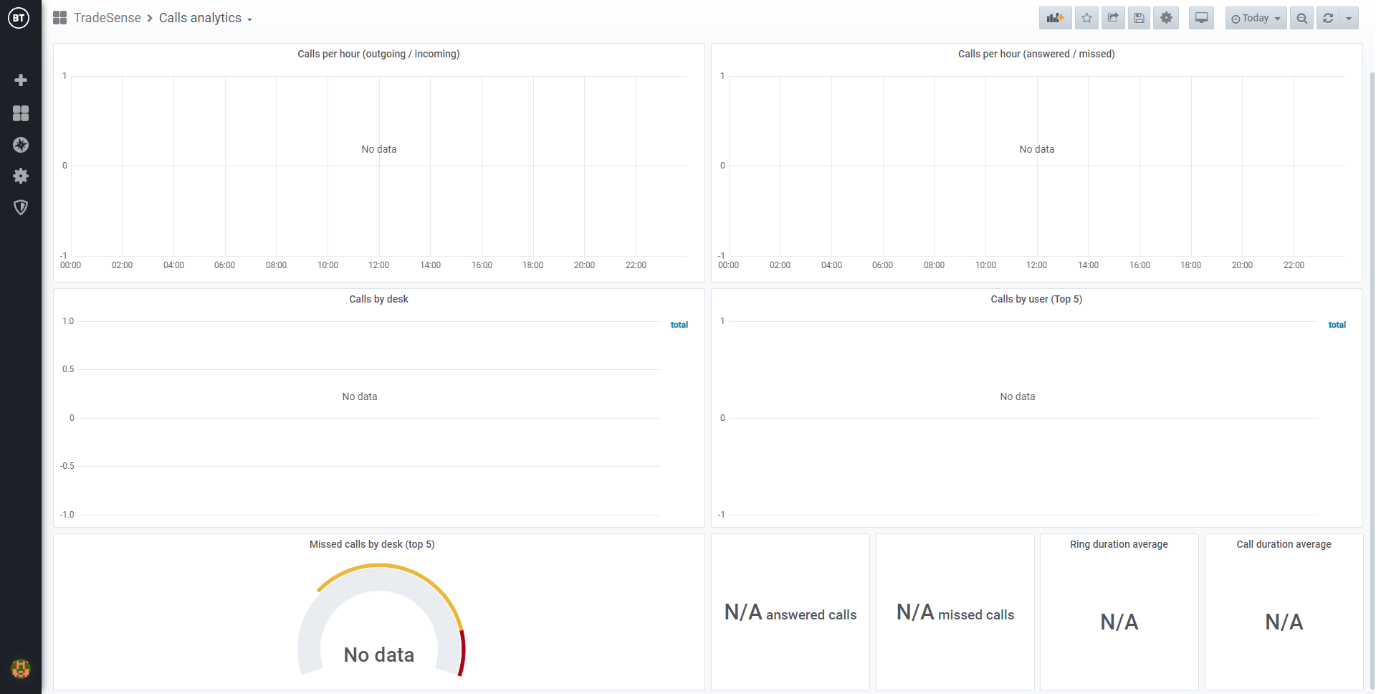Open user profile avatar at sidebar bottom
The image size is (1376, 694).
point(20,668)
